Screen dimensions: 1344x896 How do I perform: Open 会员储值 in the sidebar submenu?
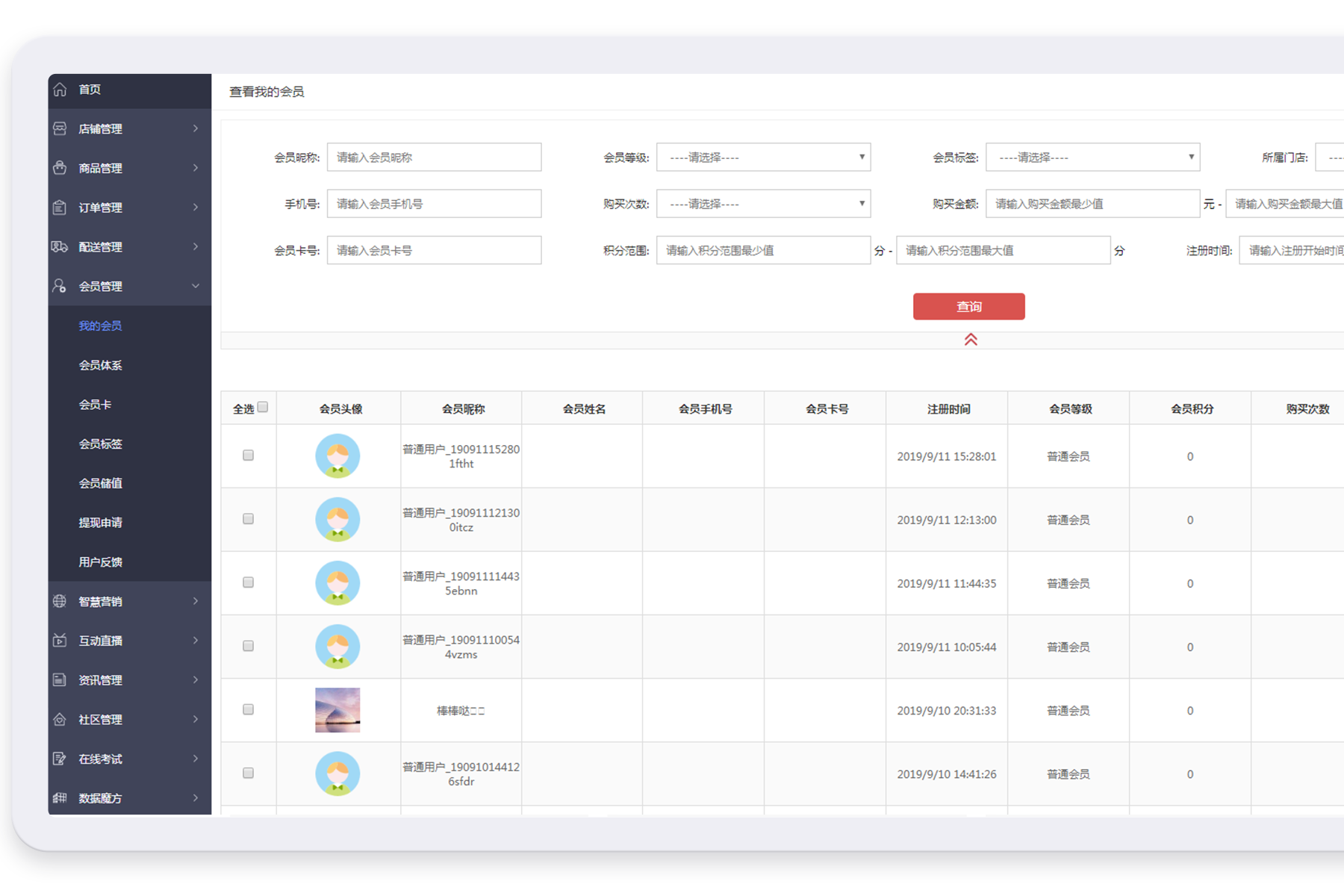[101, 483]
